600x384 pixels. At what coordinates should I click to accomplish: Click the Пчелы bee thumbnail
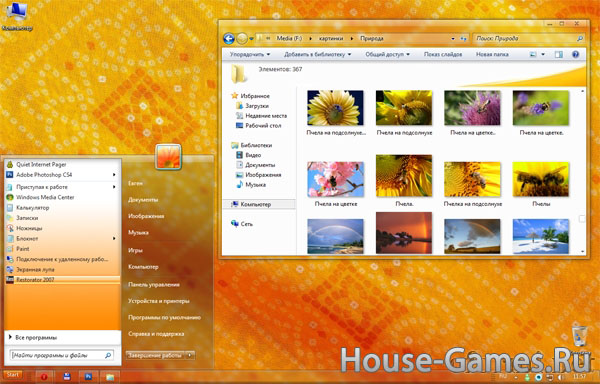541,179
